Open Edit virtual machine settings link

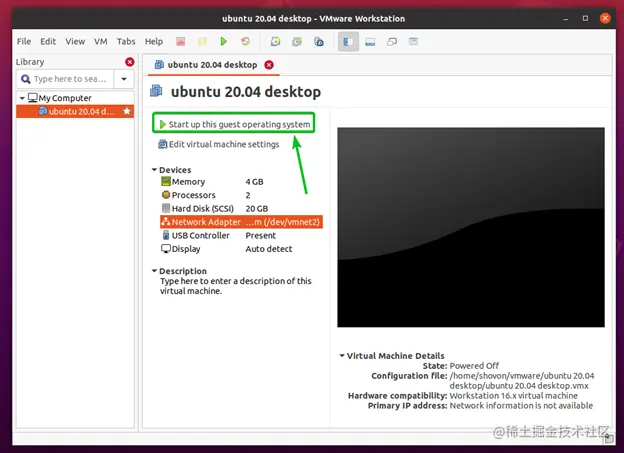(219, 144)
